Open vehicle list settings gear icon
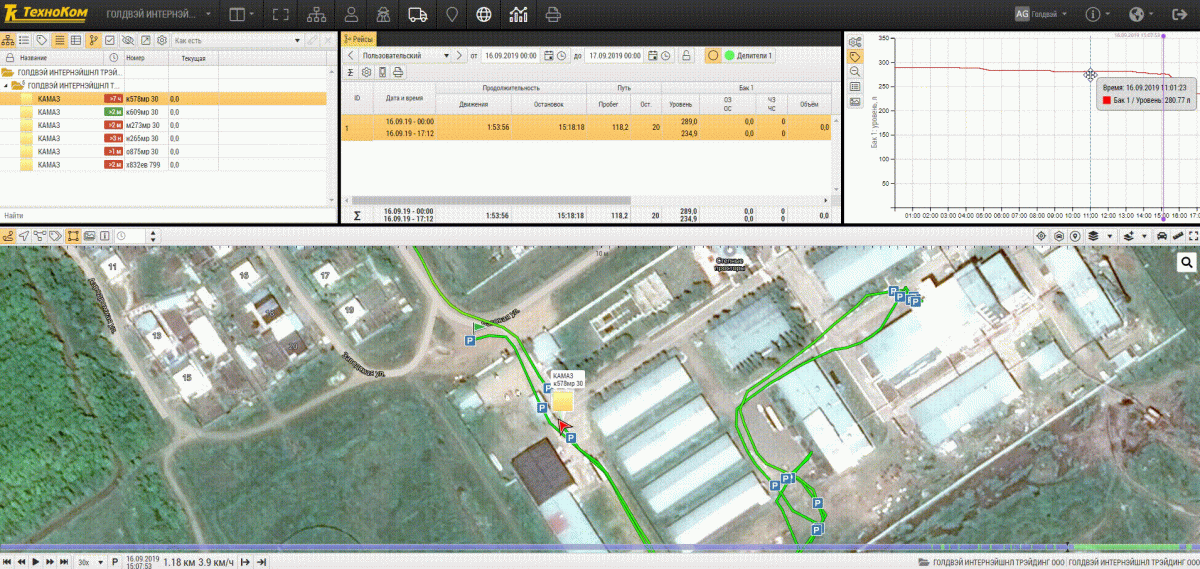 pyautogui.click(x=162, y=40)
